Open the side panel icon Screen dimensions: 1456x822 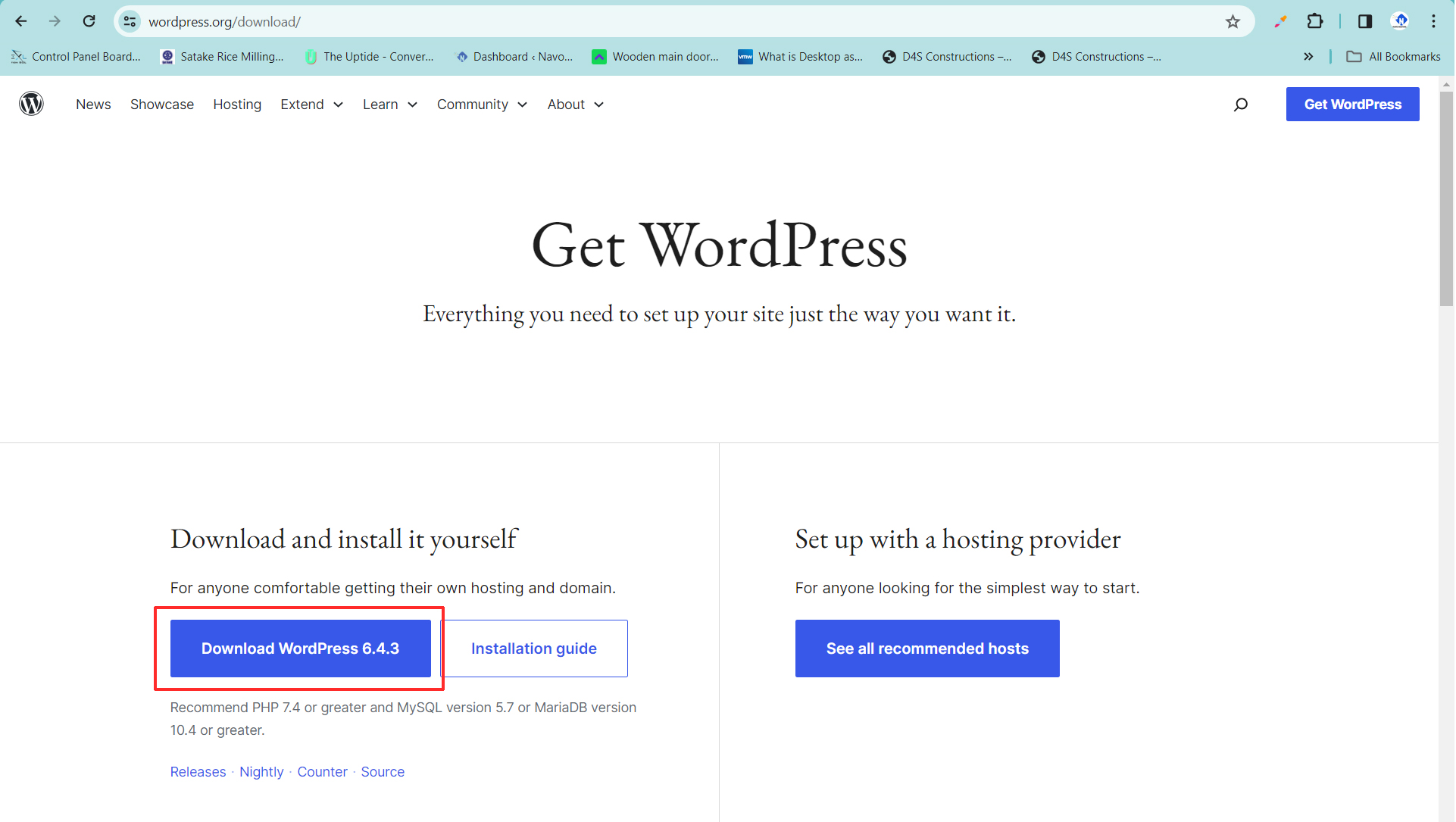coord(1364,21)
